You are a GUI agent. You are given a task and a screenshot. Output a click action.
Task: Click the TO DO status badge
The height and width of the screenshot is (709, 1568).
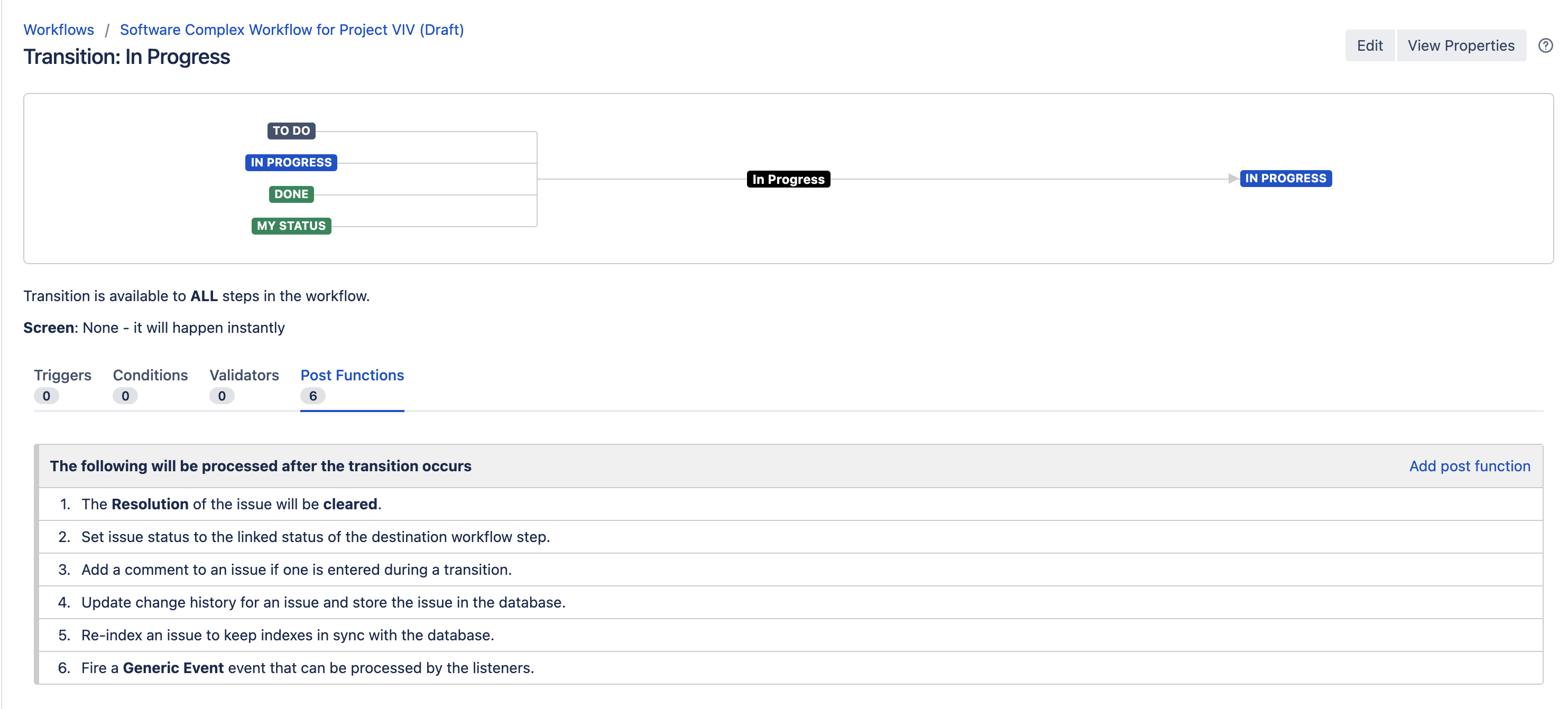click(291, 130)
